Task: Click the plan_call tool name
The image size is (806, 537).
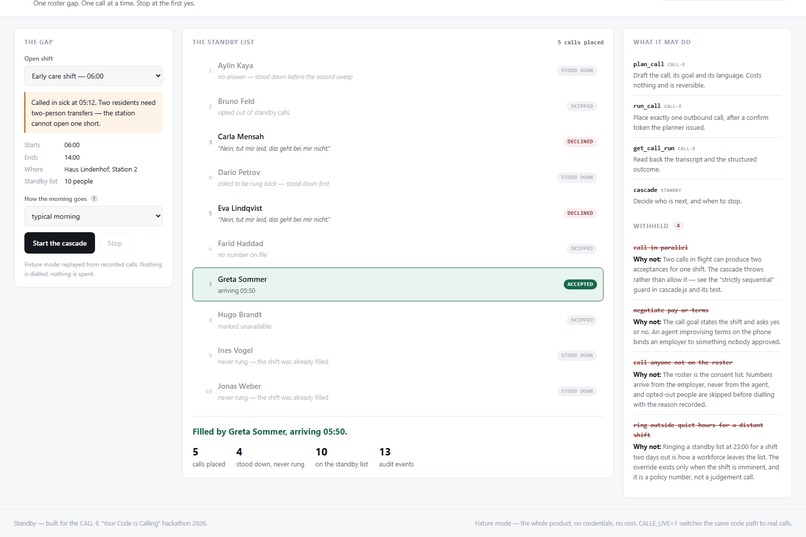Action: pos(648,64)
